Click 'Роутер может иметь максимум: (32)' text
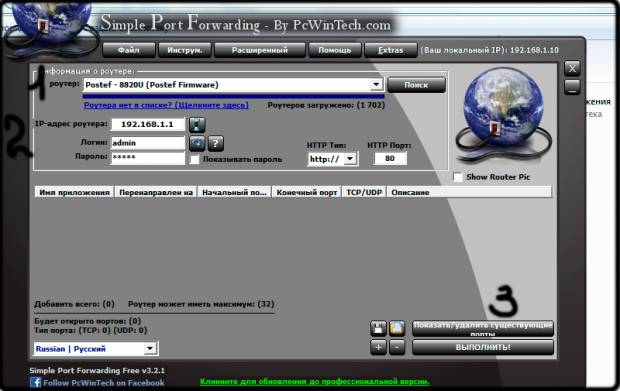Screen dimensions: 620x391 point(201,304)
